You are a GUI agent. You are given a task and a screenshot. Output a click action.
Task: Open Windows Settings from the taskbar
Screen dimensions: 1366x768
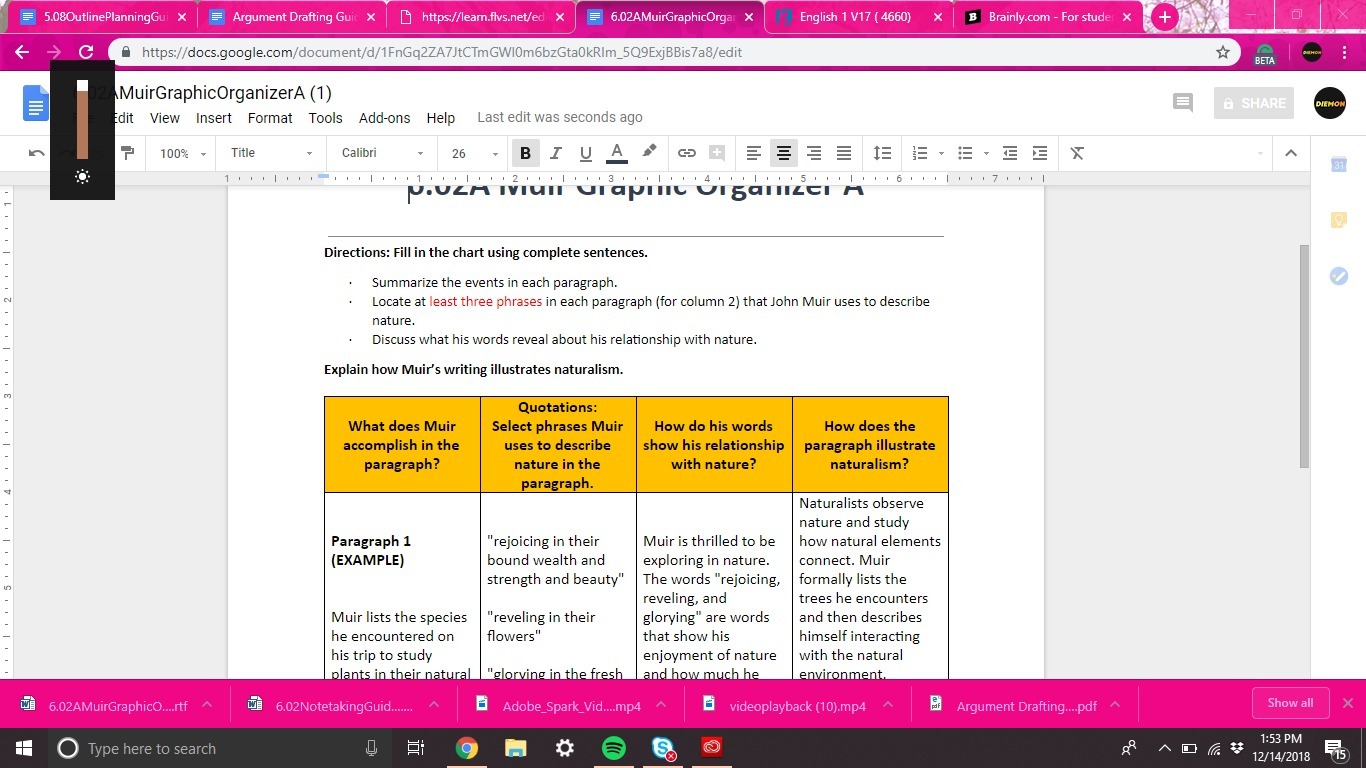(564, 748)
